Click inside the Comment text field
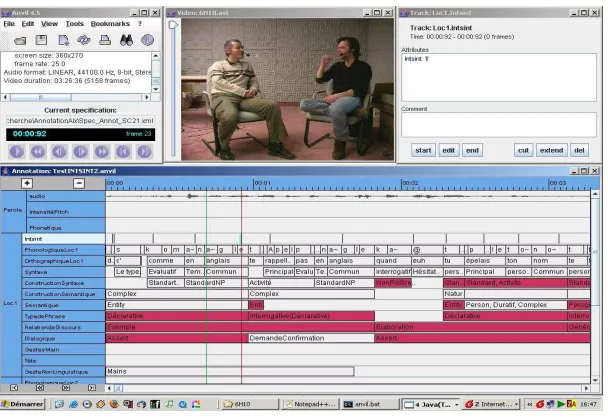608x420 pixels. (499, 125)
